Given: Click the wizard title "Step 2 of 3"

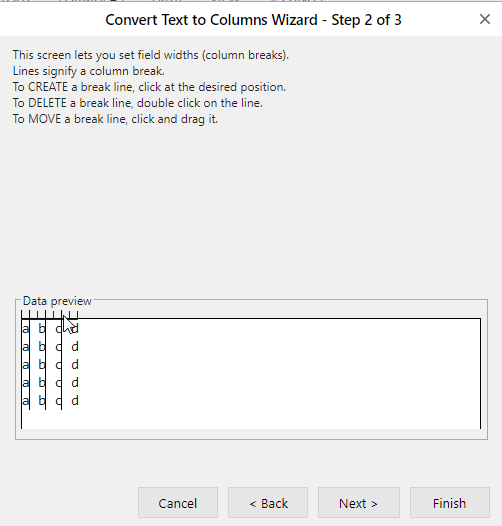Looking at the screenshot, I should [366, 20].
